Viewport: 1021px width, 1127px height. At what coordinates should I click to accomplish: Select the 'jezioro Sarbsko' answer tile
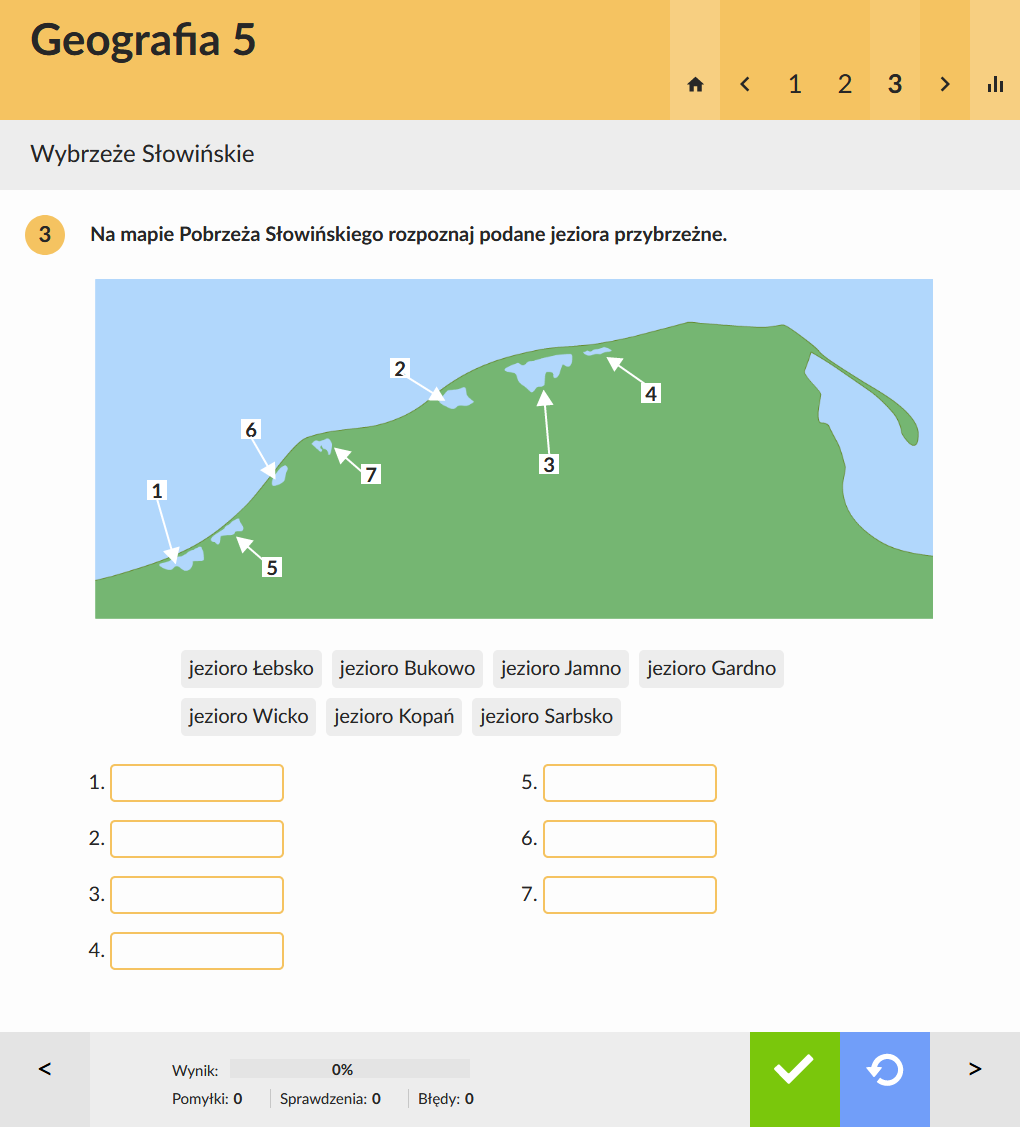pyautogui.click(x=546, y=717)
